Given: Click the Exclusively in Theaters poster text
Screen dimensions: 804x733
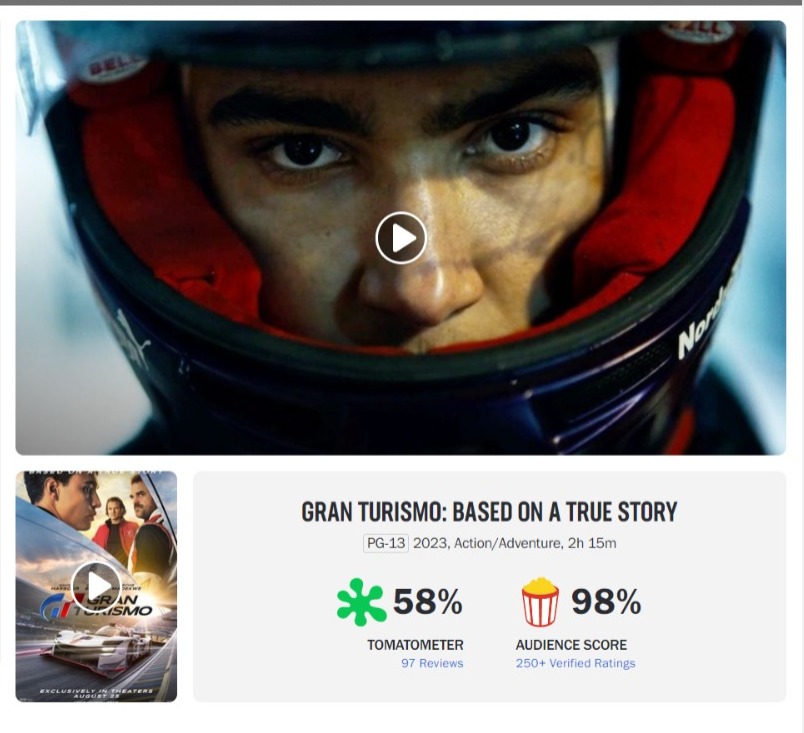Looking at the screenshot, I should [x=96, y=693].
